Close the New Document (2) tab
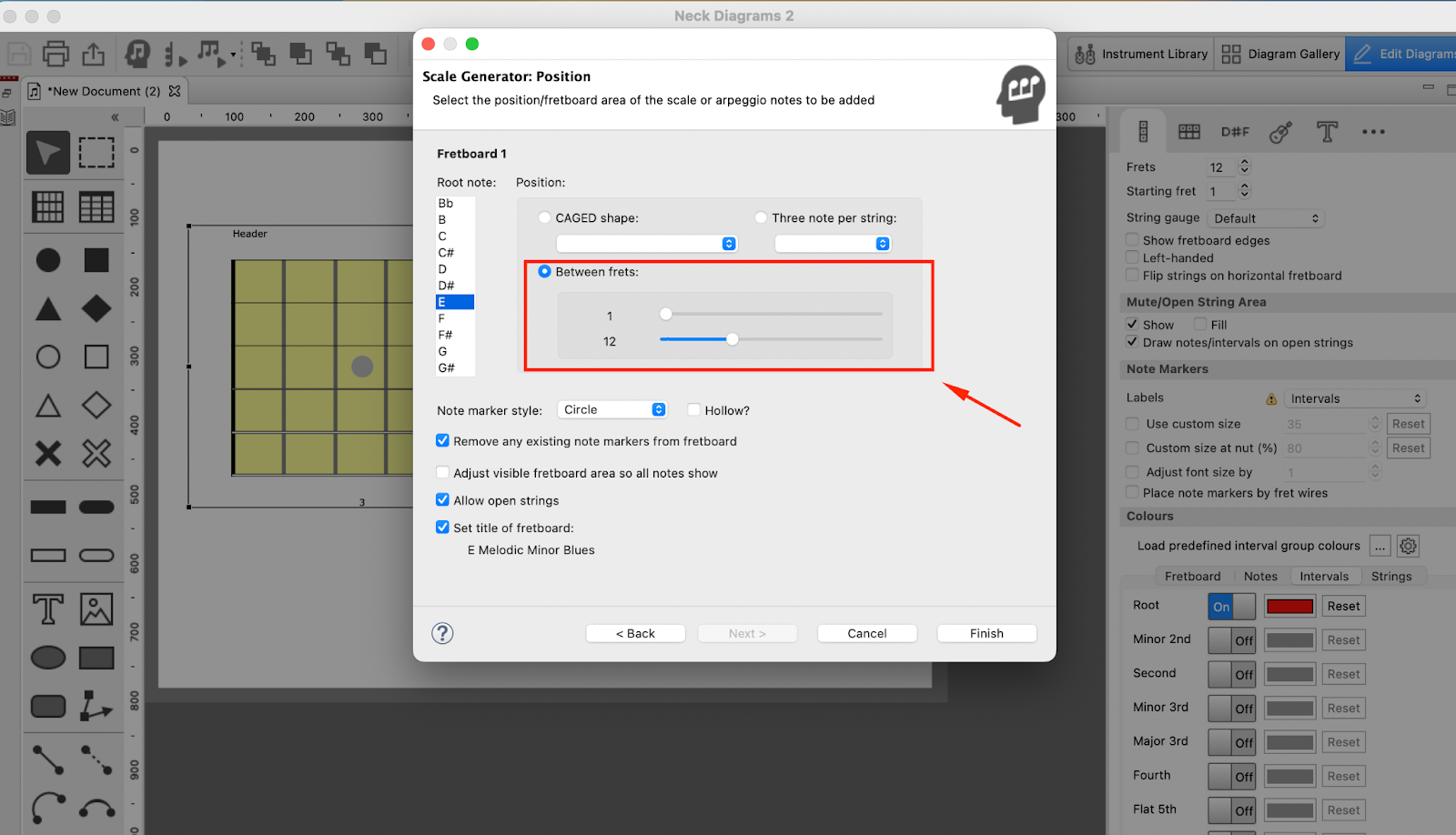This screenshot has height=835, width=1456. coord(175,91)
